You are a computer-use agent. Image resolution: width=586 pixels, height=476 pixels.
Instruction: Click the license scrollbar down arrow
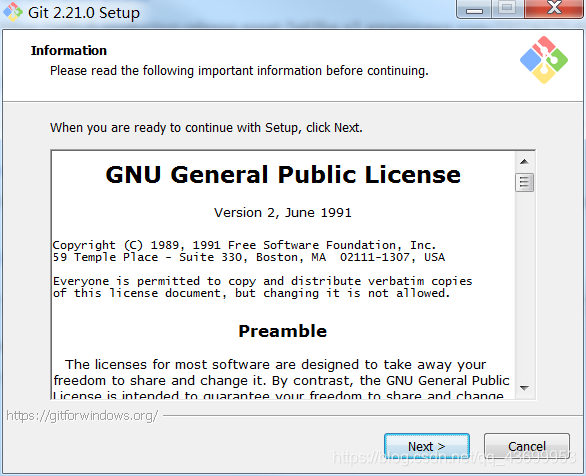524,388
